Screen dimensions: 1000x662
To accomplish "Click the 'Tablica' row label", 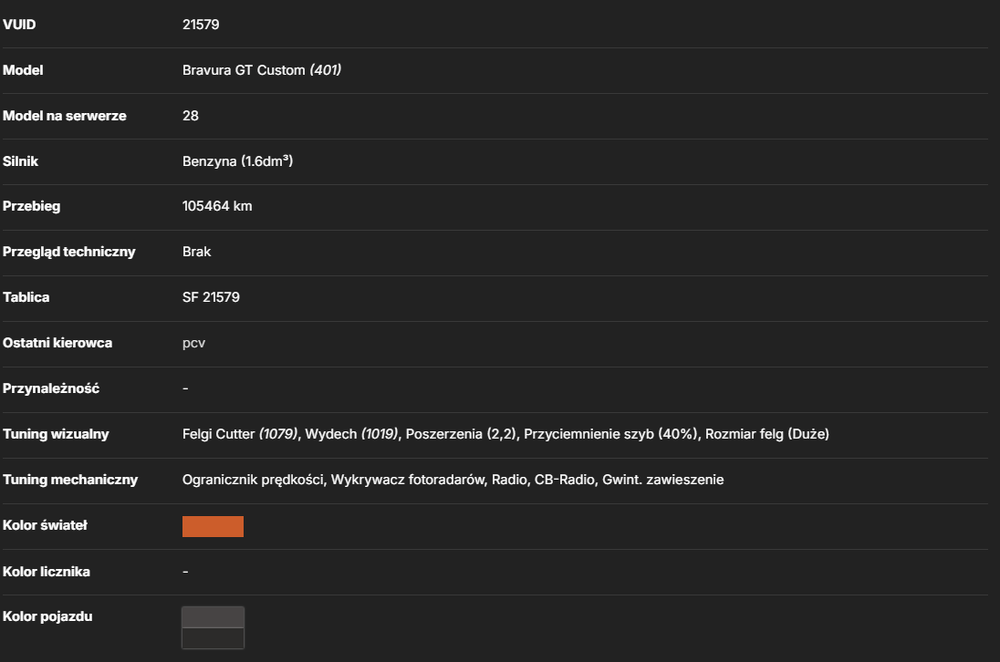I will click(26, 297).
